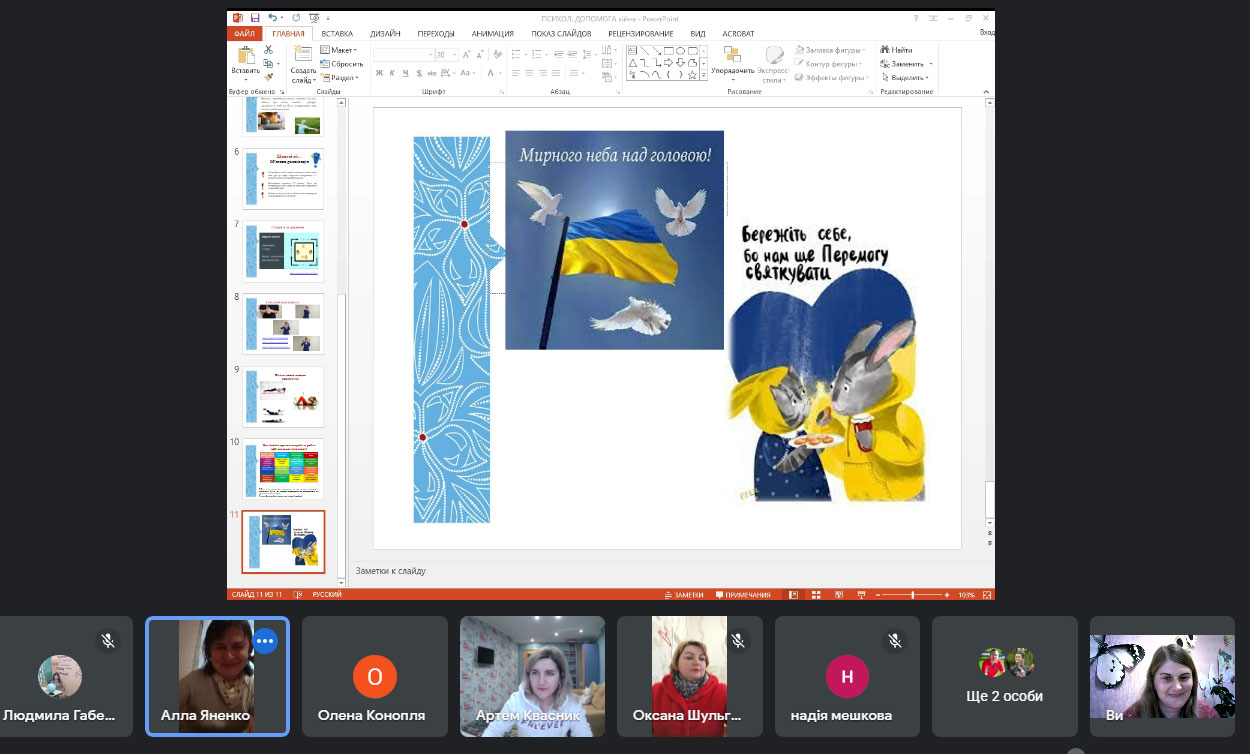
Task: Toggle ЗАМЕТКИ notes in status bar
Action: click(x=685, y=594)
